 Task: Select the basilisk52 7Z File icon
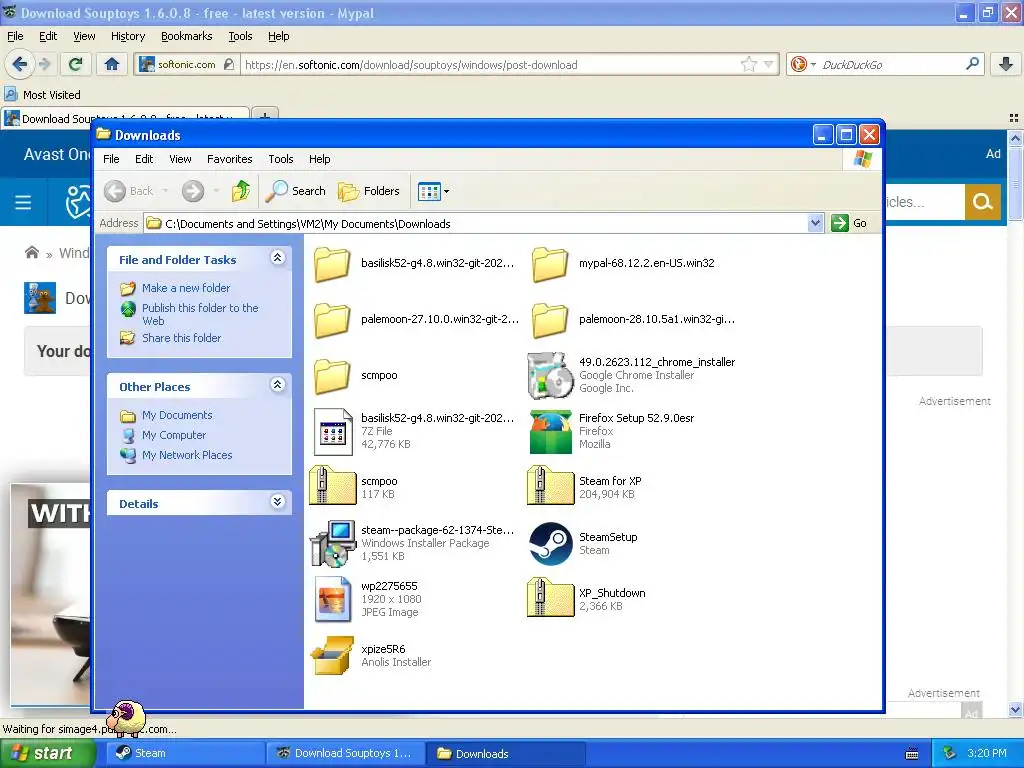pyautogui.click(x=332, y=432)
